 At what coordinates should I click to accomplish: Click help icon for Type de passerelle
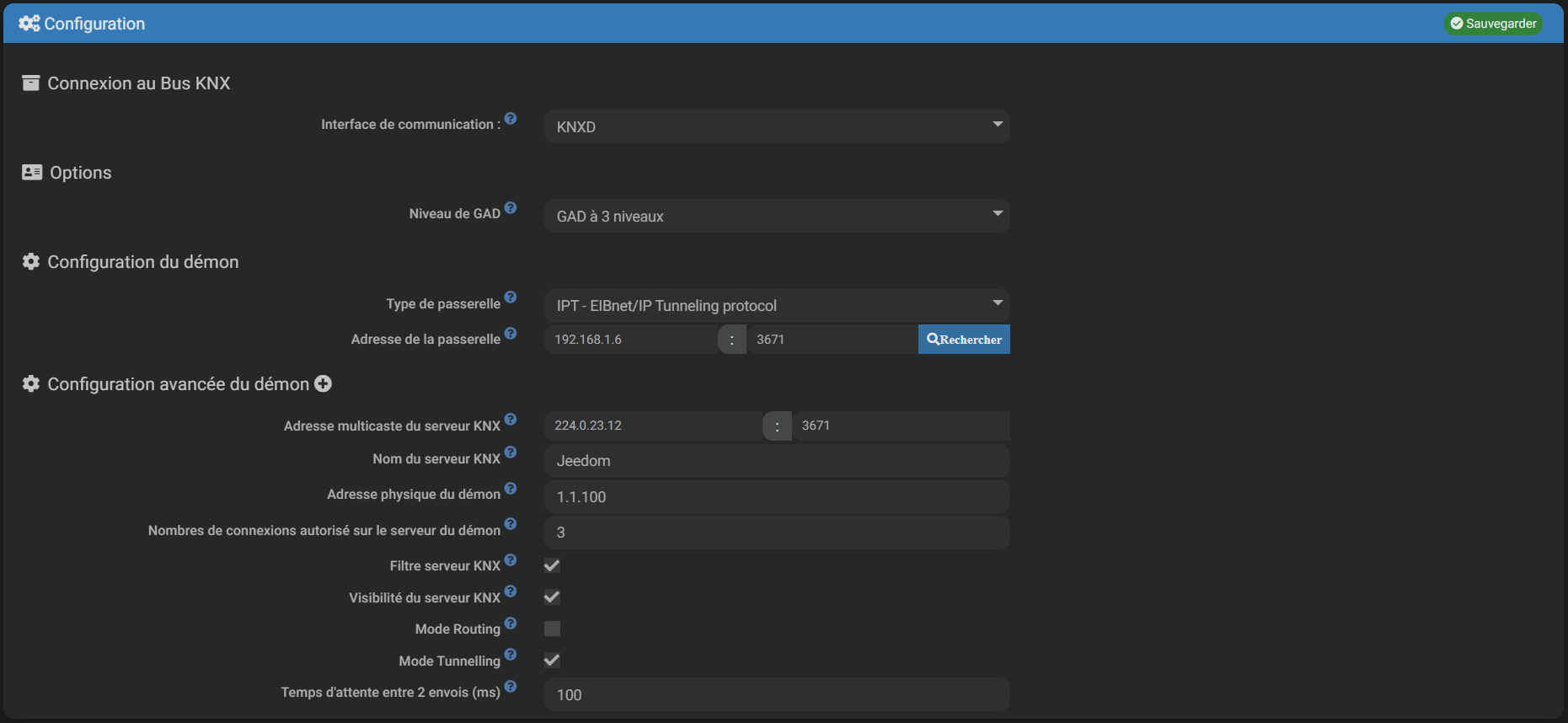(x=511, y=297)
